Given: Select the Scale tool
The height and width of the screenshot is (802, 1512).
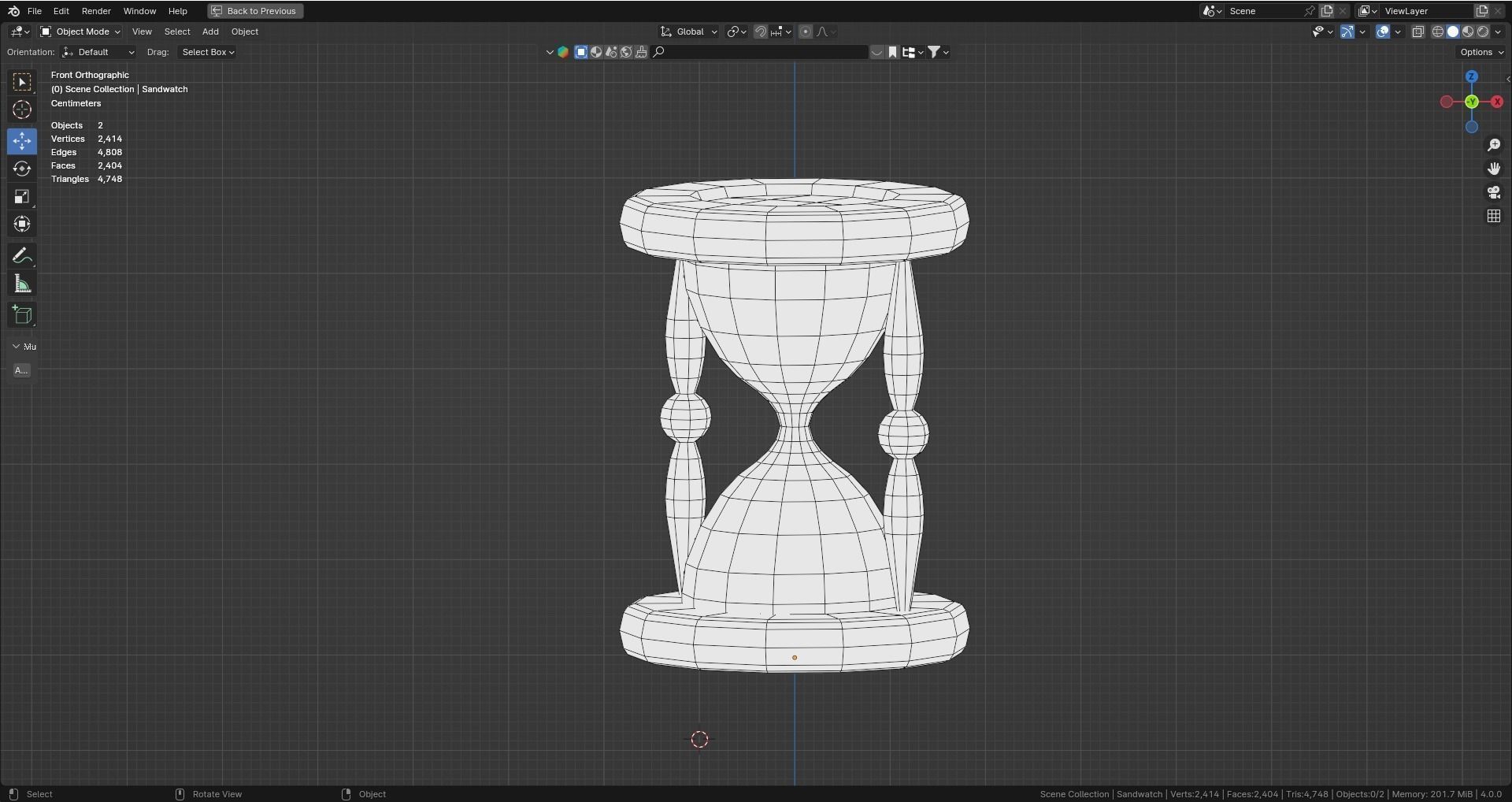Looking at the screenshot, I should (22, 196).
